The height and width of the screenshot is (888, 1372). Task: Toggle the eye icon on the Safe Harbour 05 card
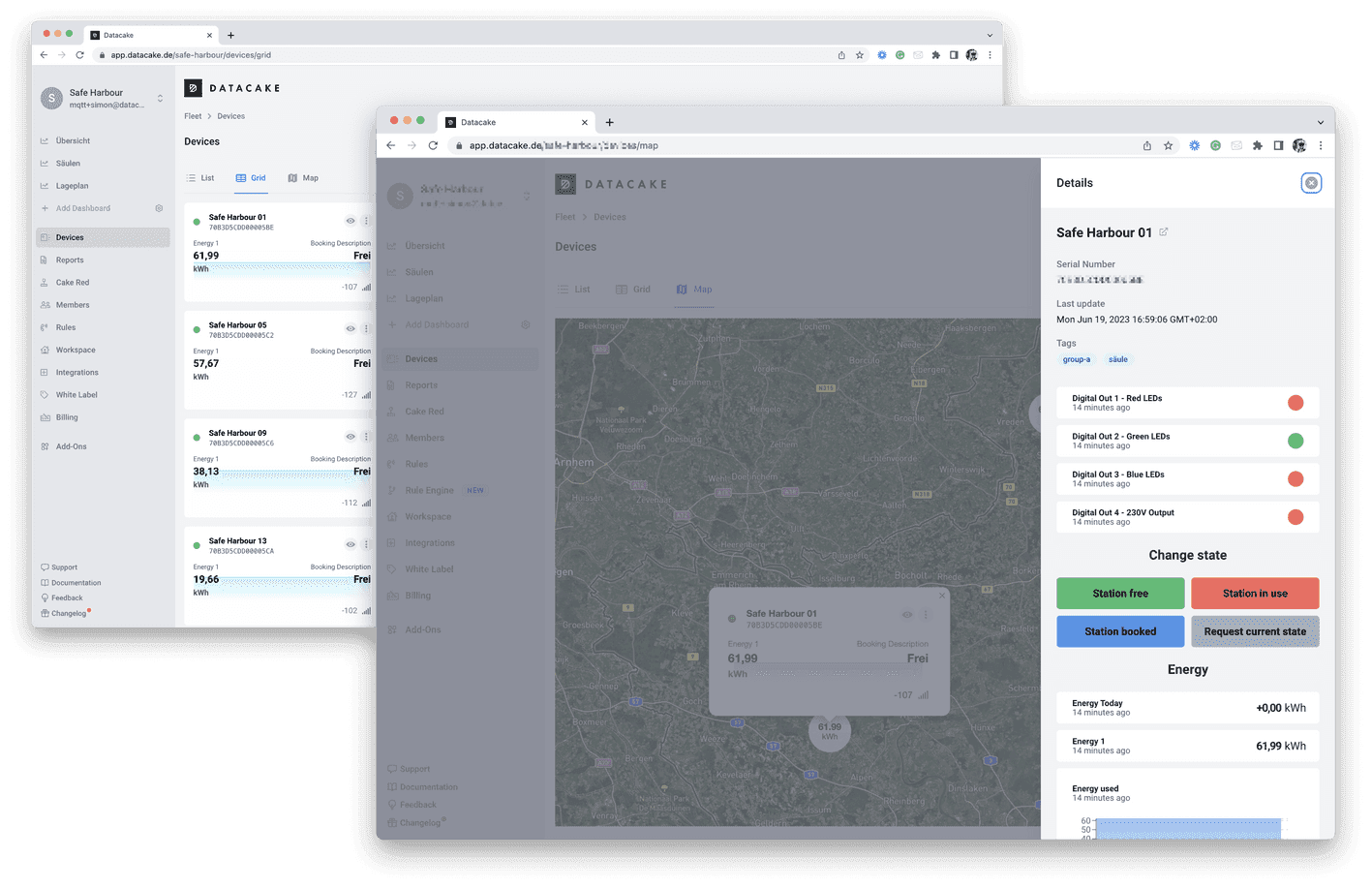click(x=351, y=328)
